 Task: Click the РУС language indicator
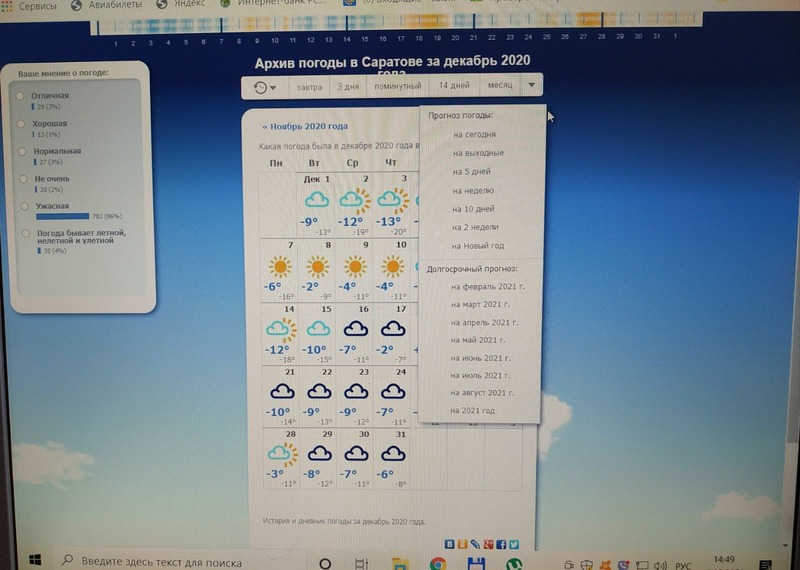[683, 565]
